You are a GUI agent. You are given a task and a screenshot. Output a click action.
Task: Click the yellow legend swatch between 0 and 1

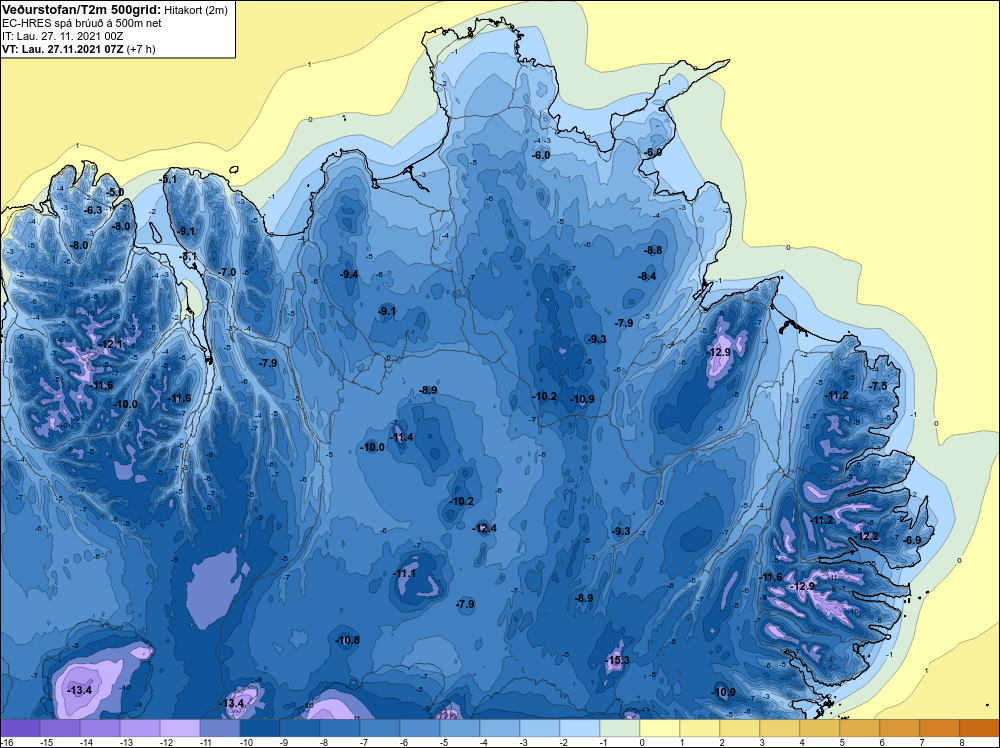[659, 728]
